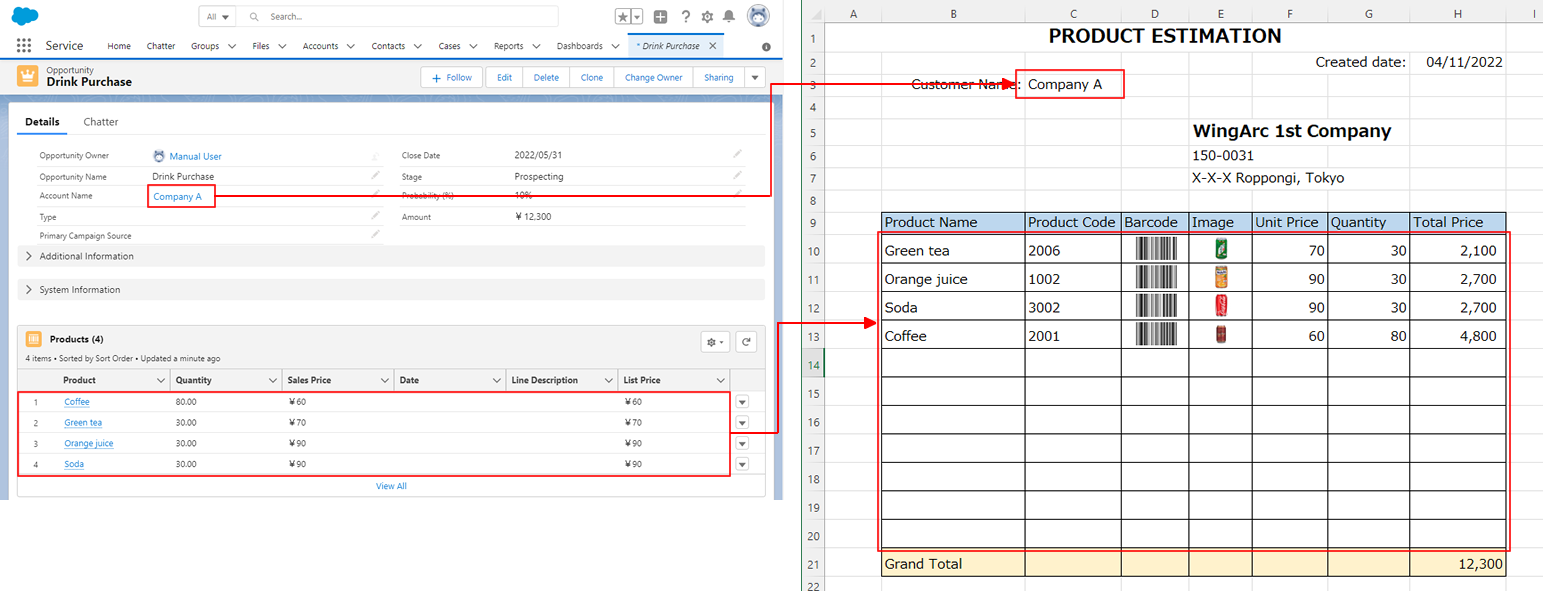Open the Soda product link
Viewport: 1543px width, 591px height.
click(x=74, y=464)
